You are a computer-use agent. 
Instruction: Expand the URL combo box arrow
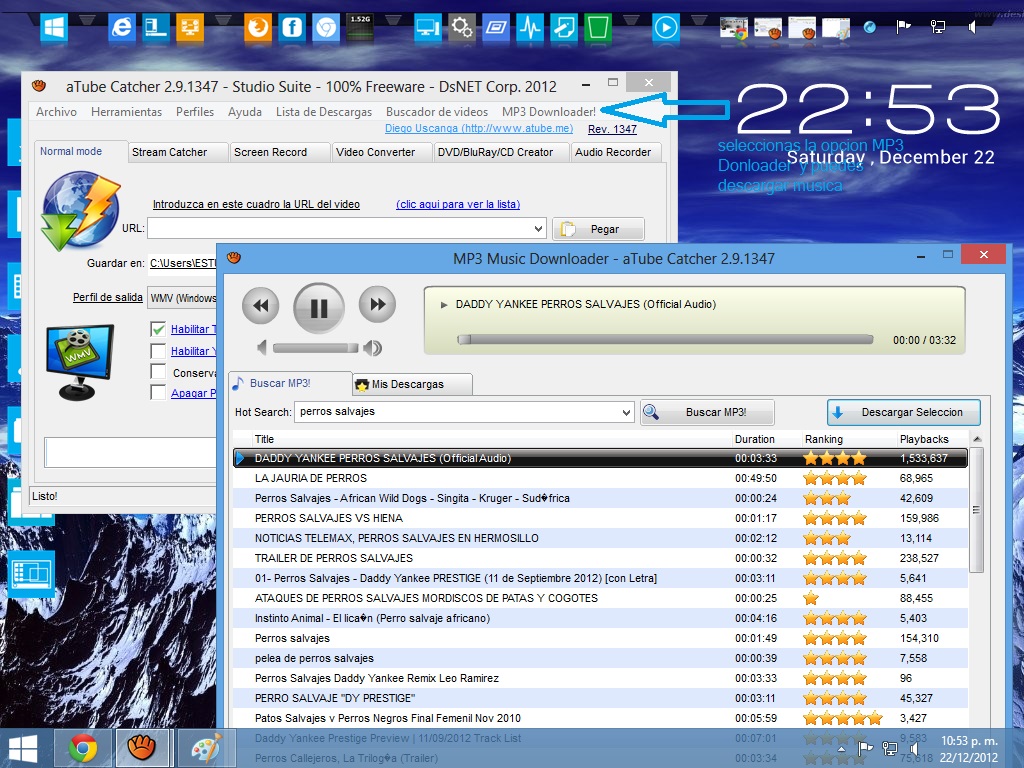click(538, 229)
